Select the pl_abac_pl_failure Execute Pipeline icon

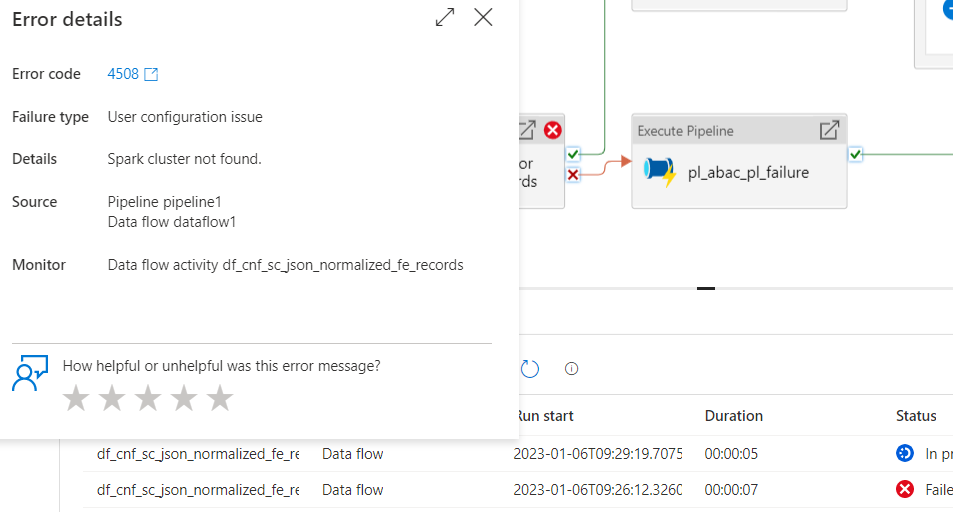[660, 172]
